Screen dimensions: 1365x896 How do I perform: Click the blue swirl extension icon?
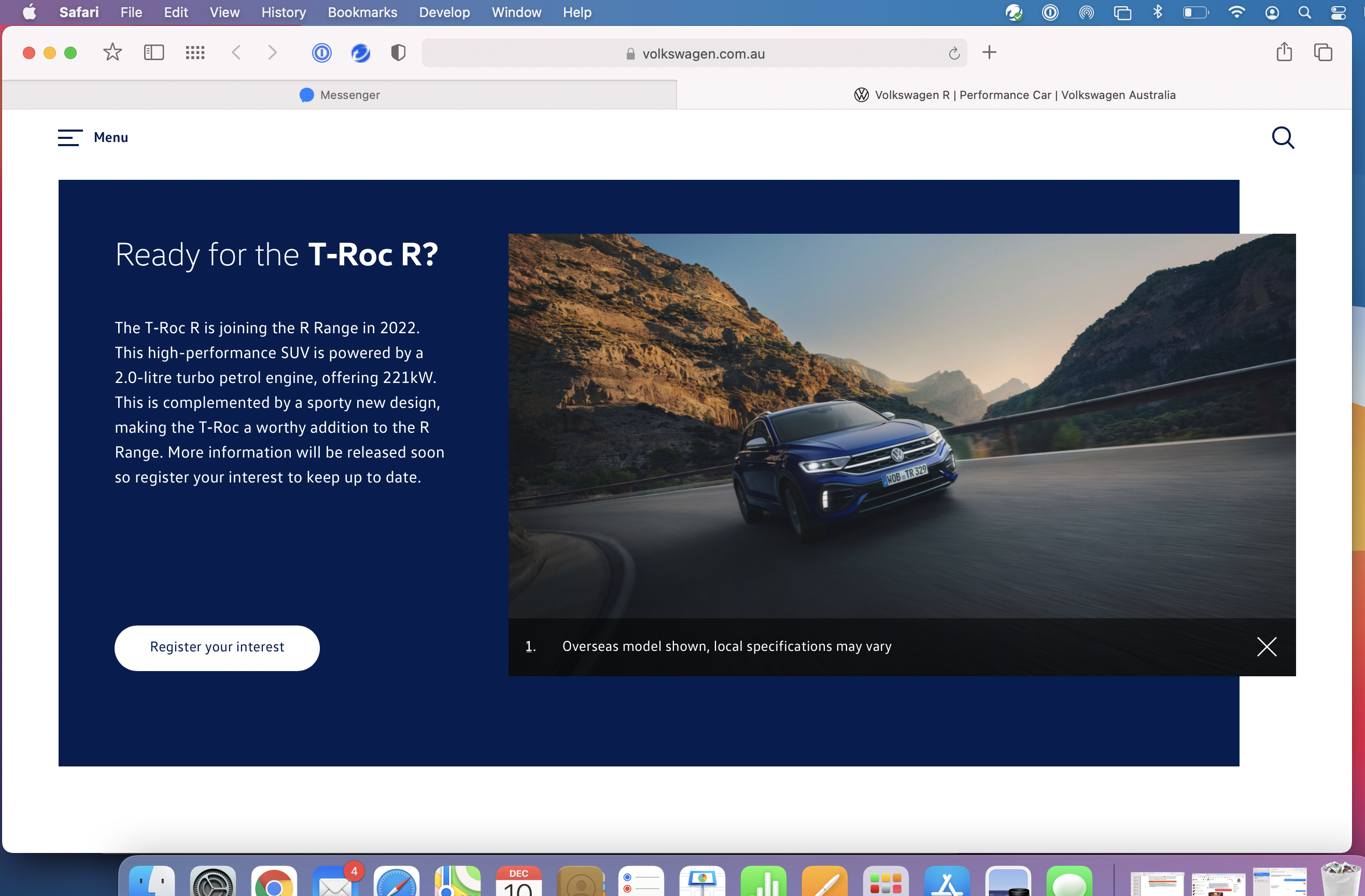click(360, 53)
